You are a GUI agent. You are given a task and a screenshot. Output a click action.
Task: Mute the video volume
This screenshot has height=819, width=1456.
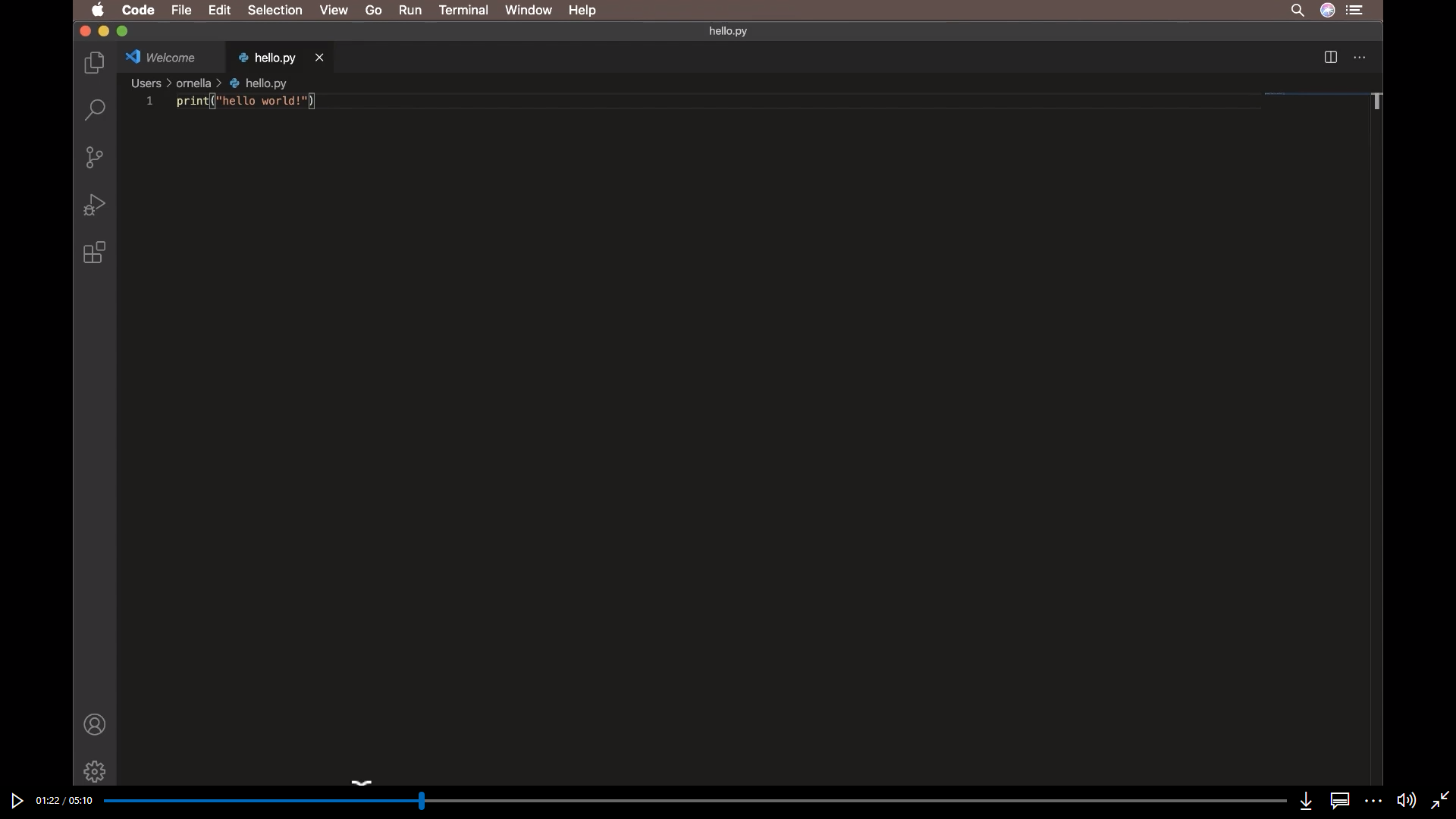(x=1406, y=800)
